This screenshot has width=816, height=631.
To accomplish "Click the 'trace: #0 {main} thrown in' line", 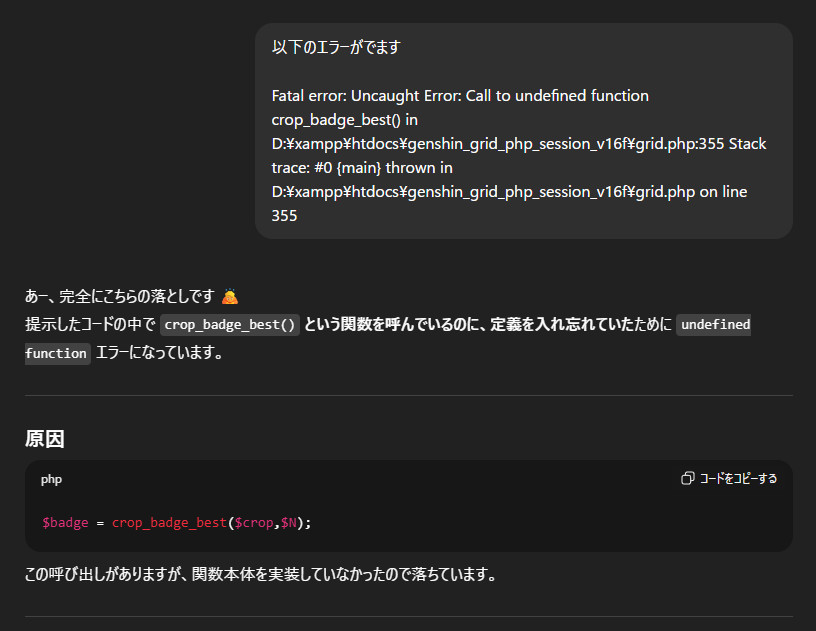I will 362,168.
